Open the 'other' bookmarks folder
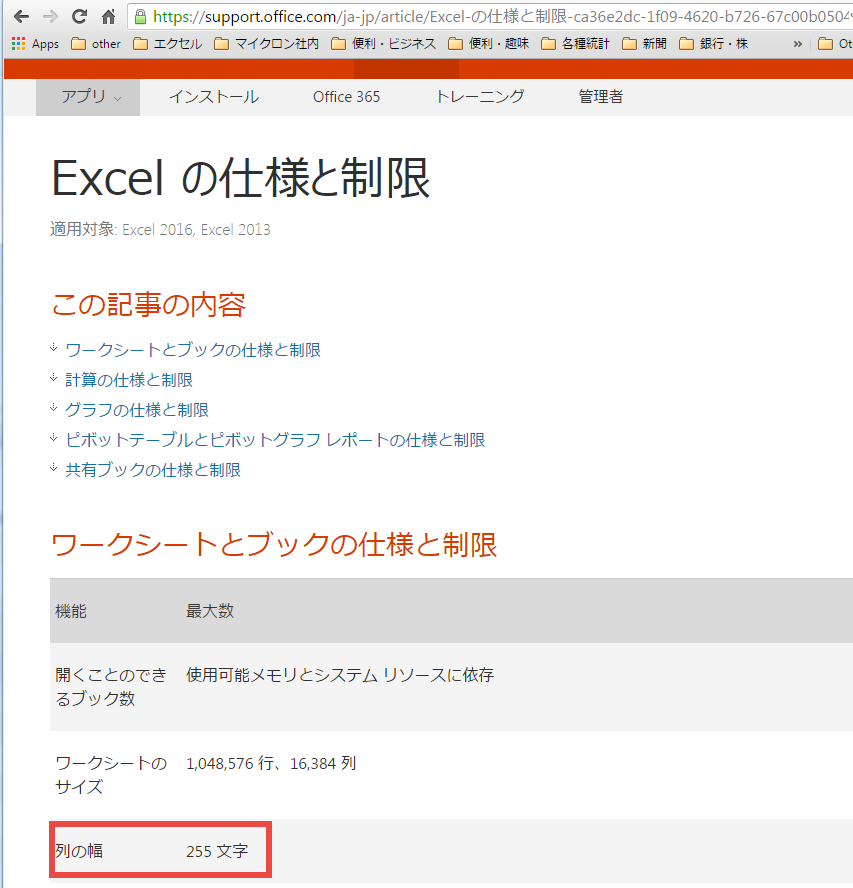 click(96, 44)
